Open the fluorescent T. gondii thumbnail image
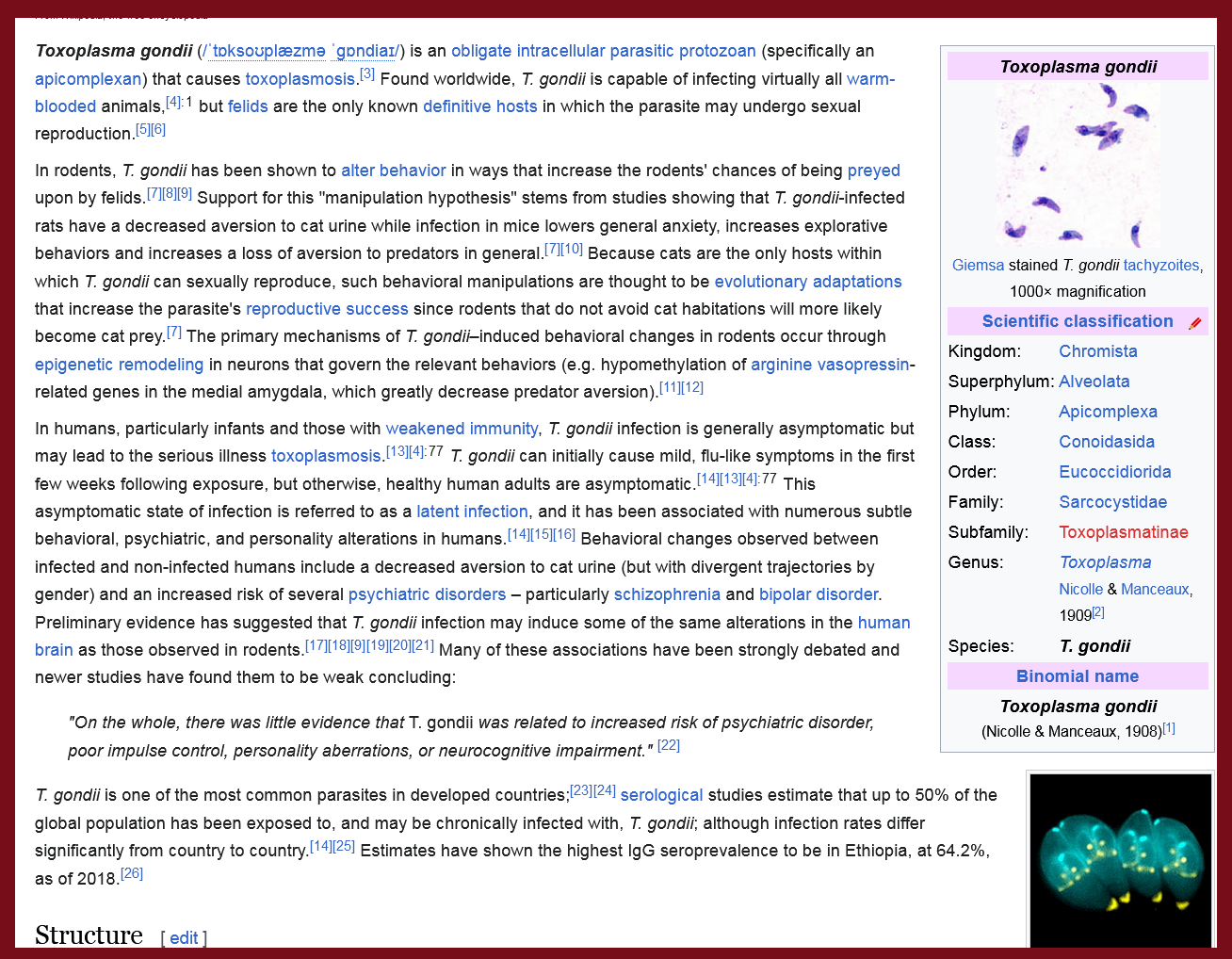 tap(1121, 861)
